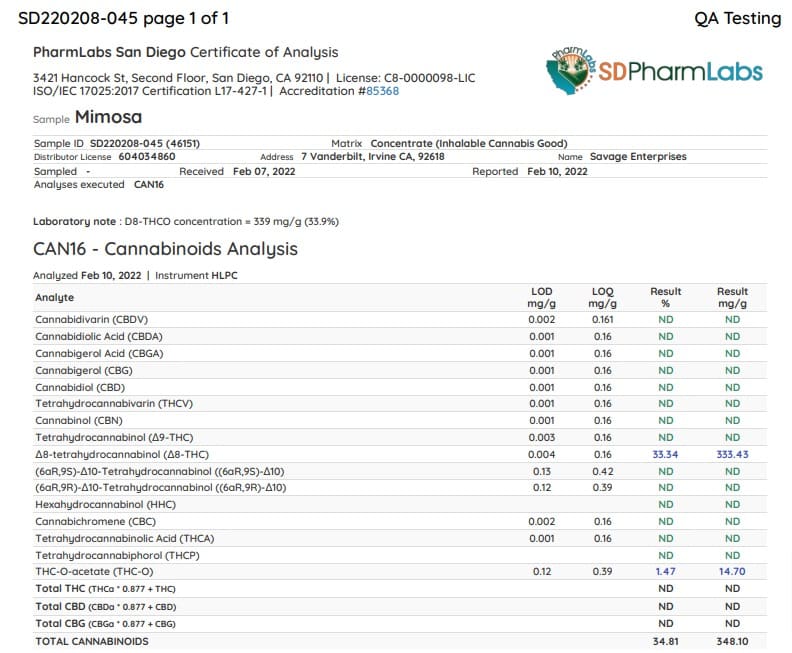Click THC-O-acetate result 14.70 mg/g
792x653 pixels.
(732, 572)
